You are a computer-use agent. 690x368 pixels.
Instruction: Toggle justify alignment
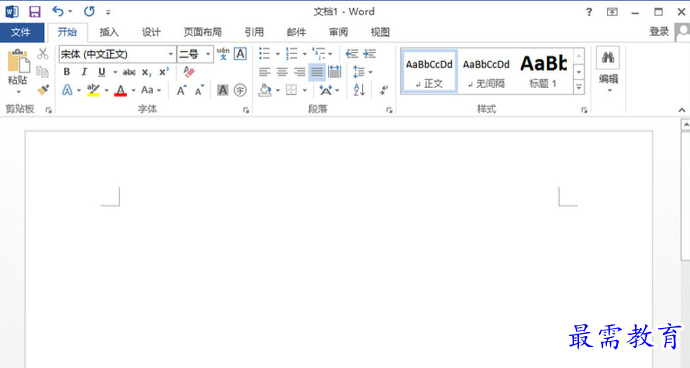tap(317, 72)
